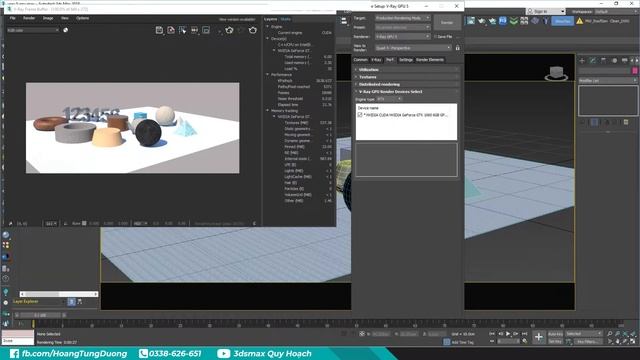Open the Hierarchy tab icon in command panel
Screen dimensions: 640x360
coord(603,60)
